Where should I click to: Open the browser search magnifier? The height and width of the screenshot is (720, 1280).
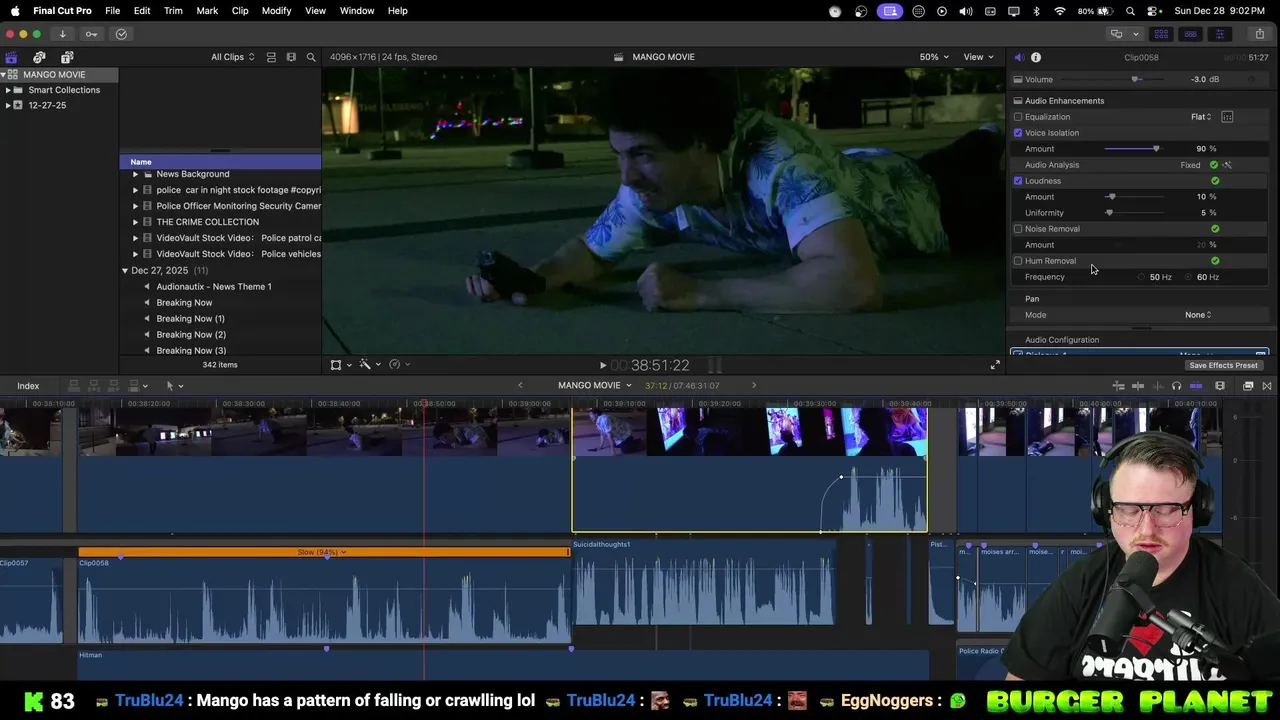[x=311, y=57]
